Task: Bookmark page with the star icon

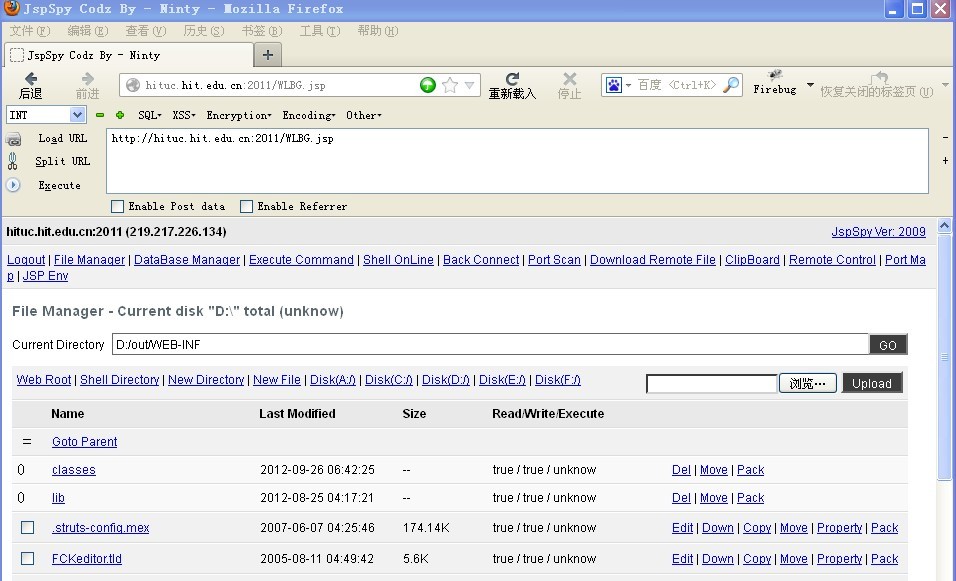Action: pos(450,85)
